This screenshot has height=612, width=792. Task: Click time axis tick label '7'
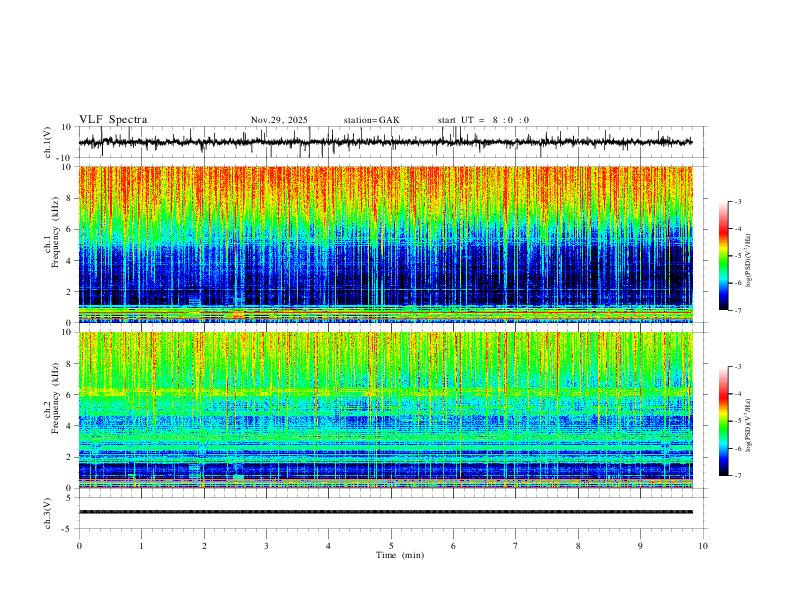[x=516, y=546]
